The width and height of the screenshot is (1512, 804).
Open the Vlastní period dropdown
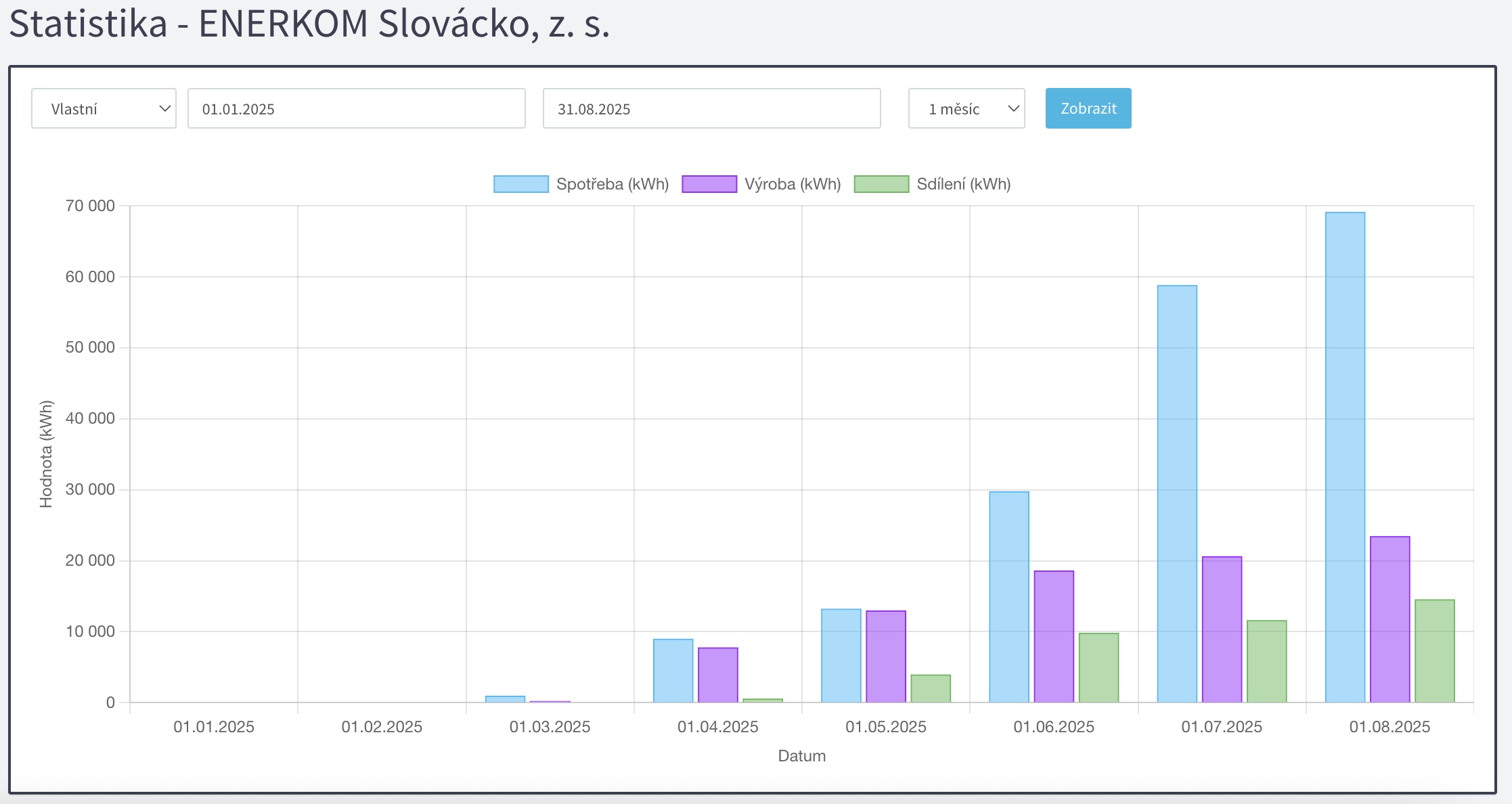click(104, 108)
